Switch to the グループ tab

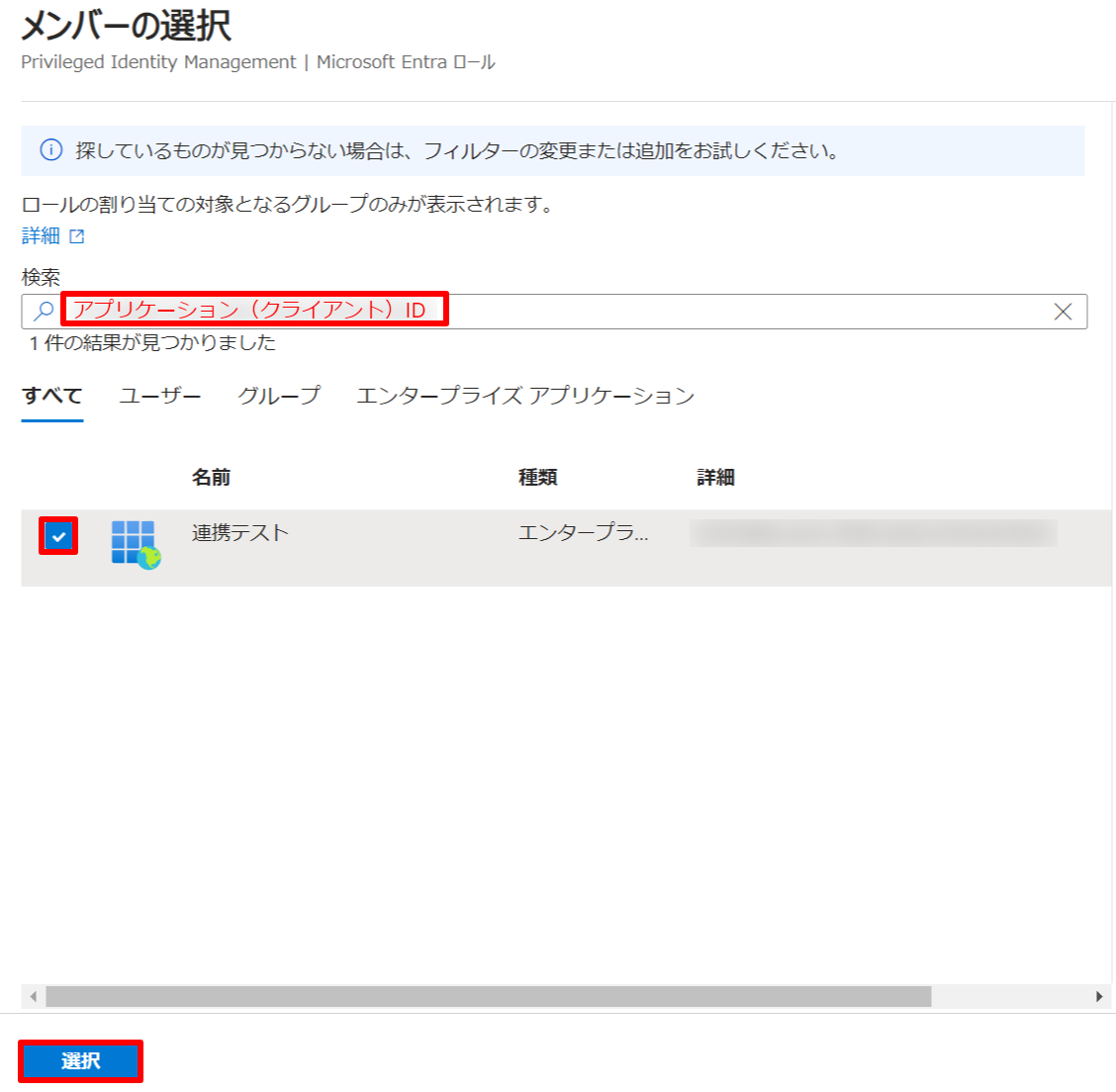pyautogui.click(x=279, y=396)
